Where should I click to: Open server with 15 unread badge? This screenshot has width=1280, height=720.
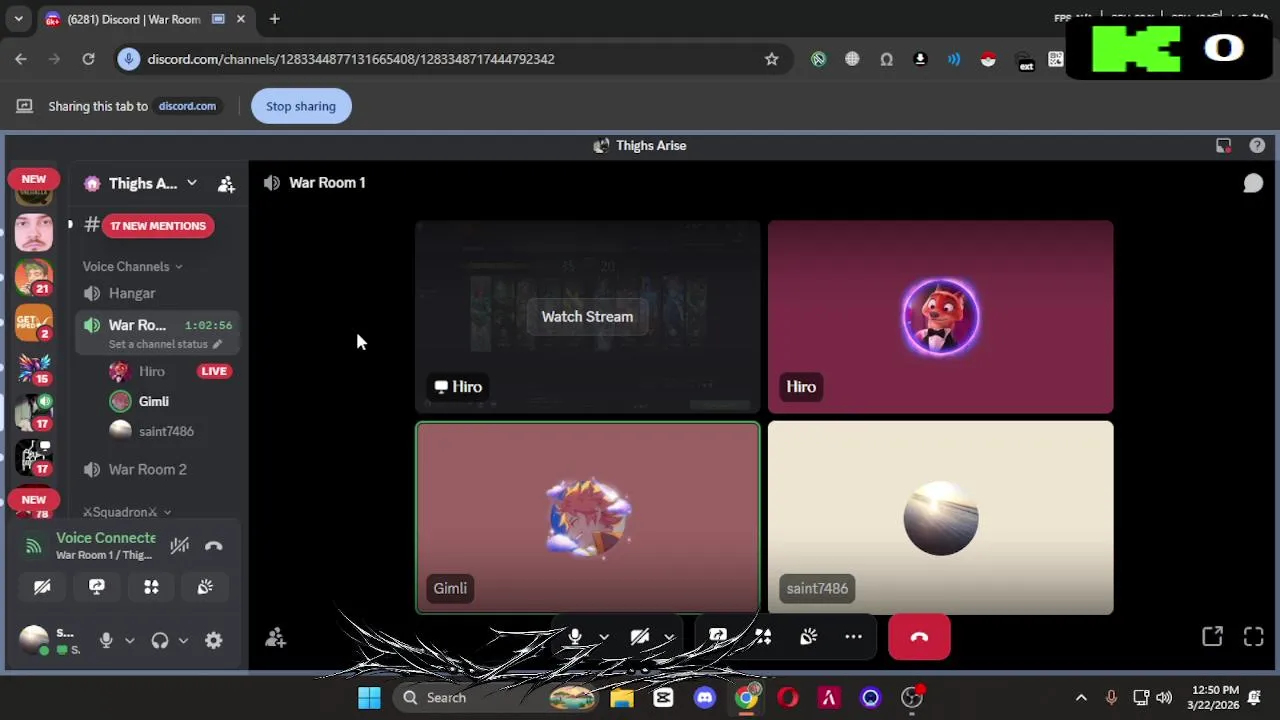[33, 367]
